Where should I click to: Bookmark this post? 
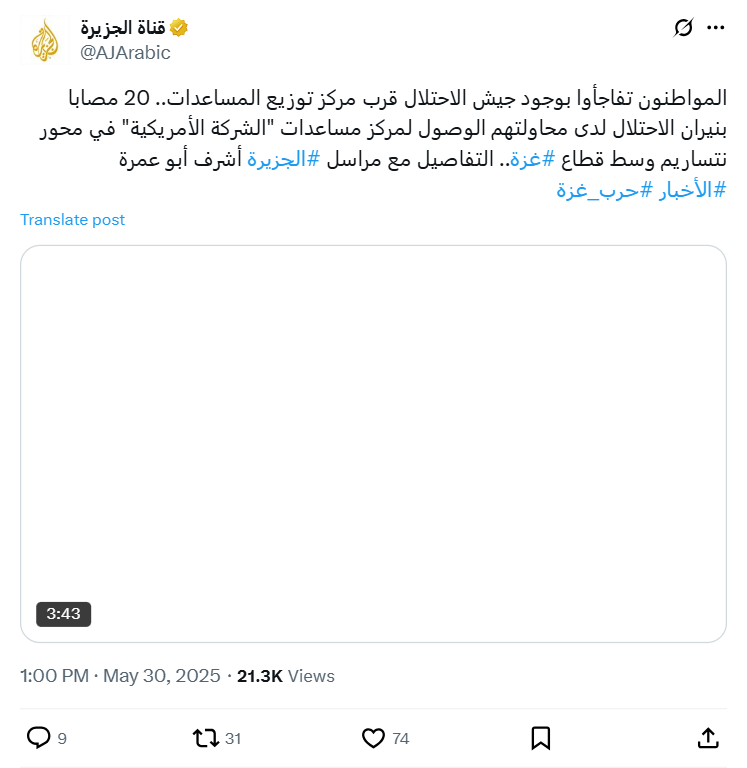[x=541, y=738]
